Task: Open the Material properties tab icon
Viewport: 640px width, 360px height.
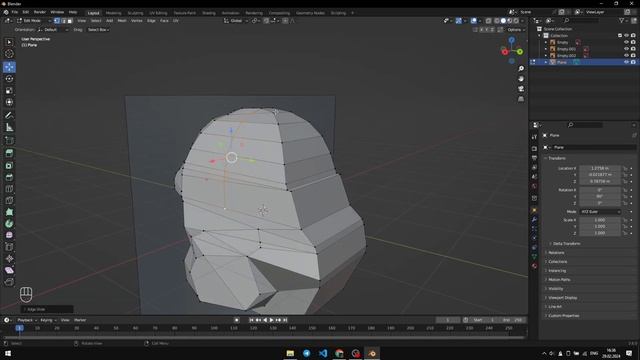Action: pos(534,266)
